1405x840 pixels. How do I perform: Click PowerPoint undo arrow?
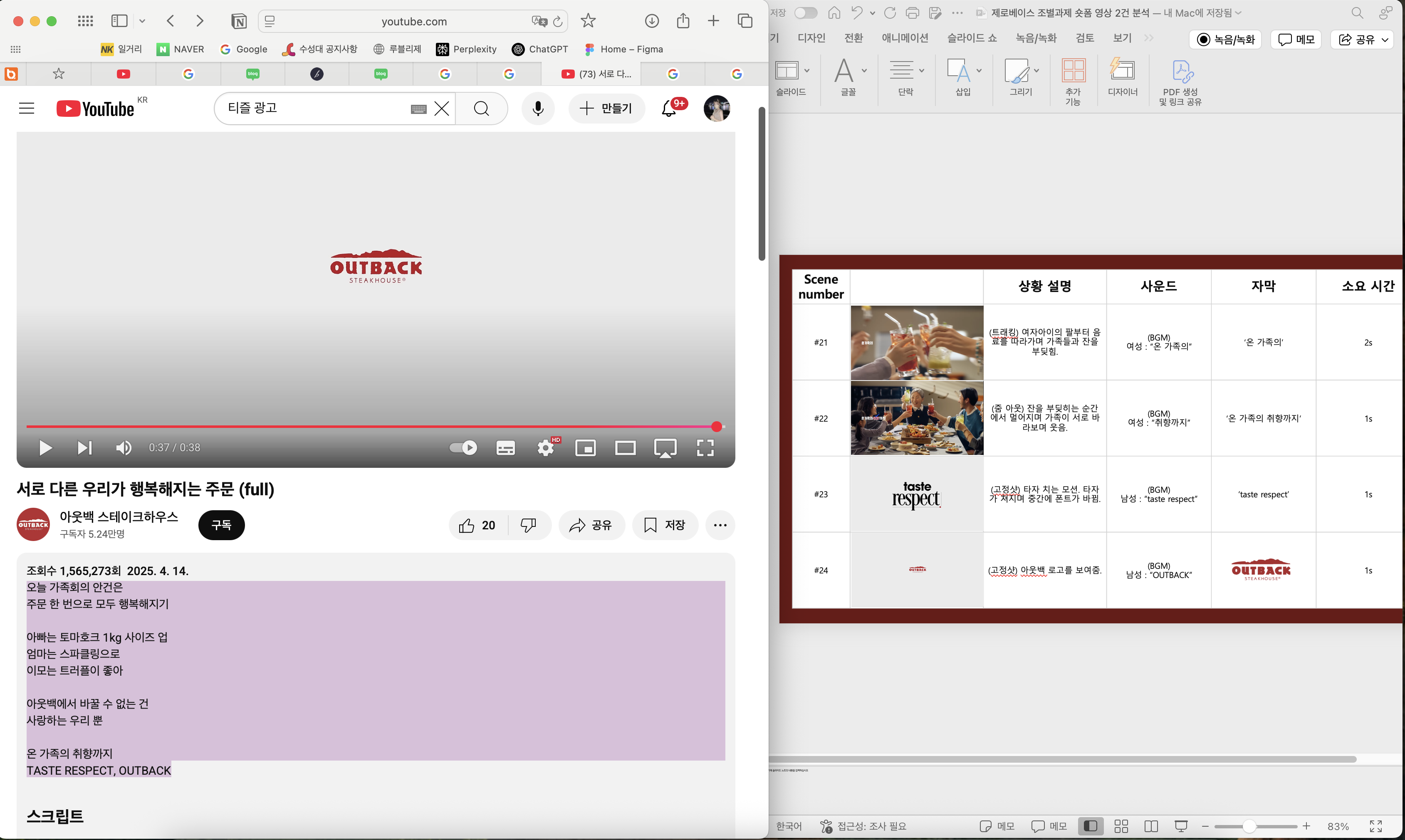pyautogui.click(x=856, y=12)
